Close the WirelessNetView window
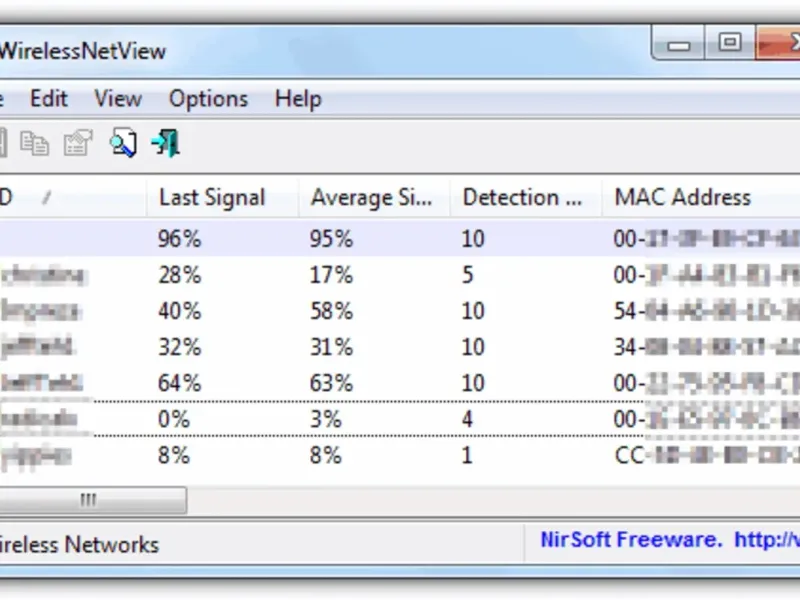The image size is (800, 600). pos(780,42)
